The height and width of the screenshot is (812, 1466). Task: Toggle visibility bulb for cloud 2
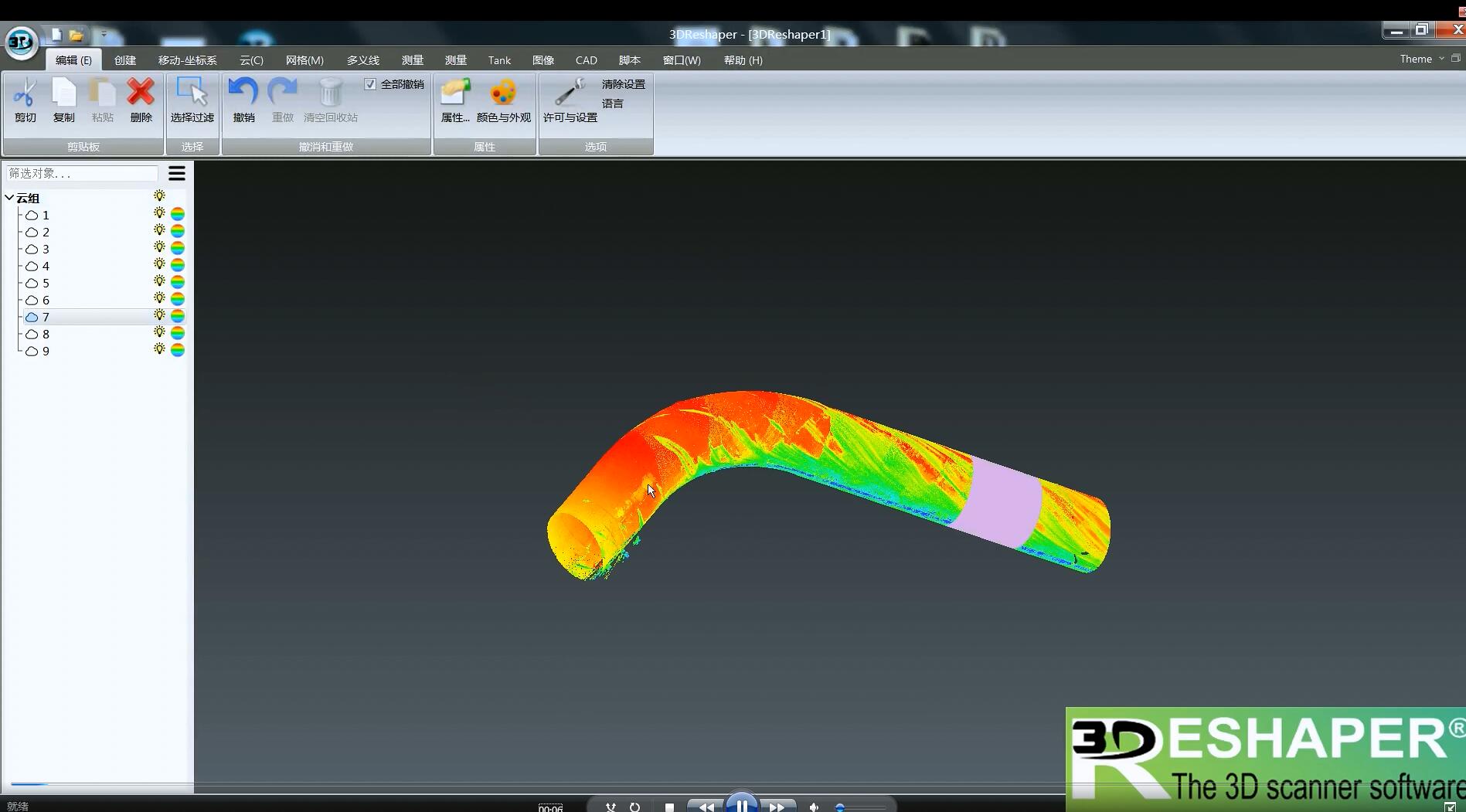[x=159, y=230]
